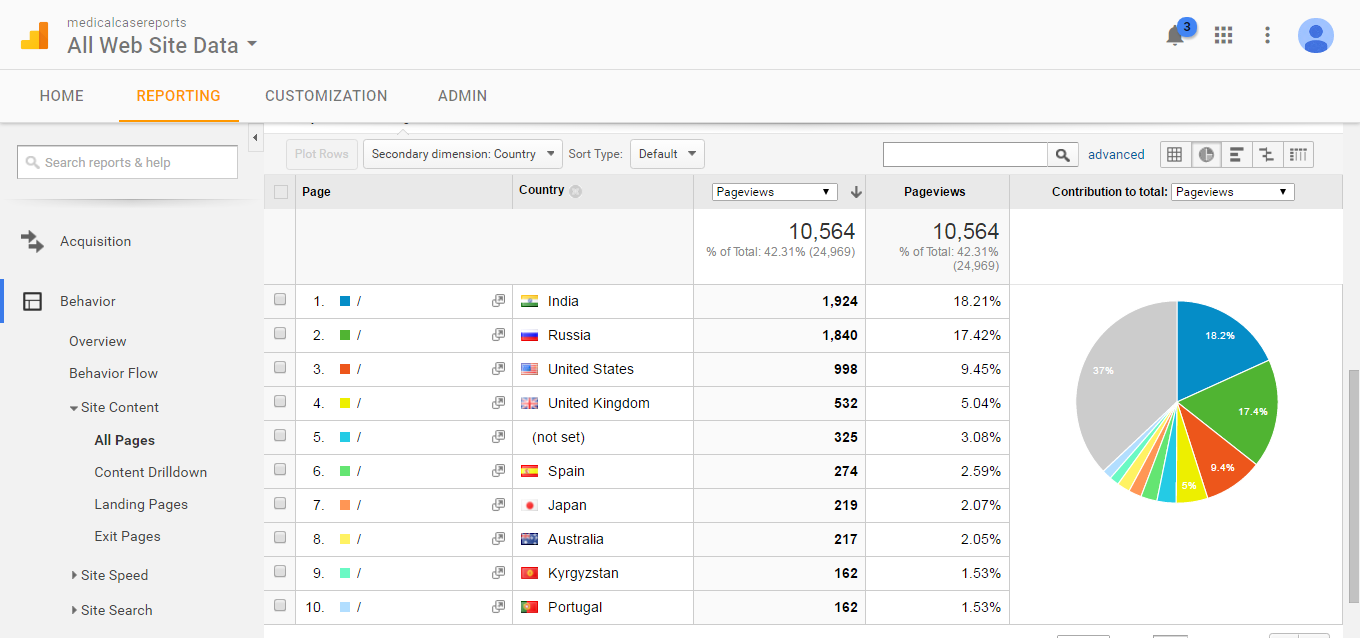Screen dimensions: 1360x638
Task: Switch to Pivot table view
Action: [1298, 154]
